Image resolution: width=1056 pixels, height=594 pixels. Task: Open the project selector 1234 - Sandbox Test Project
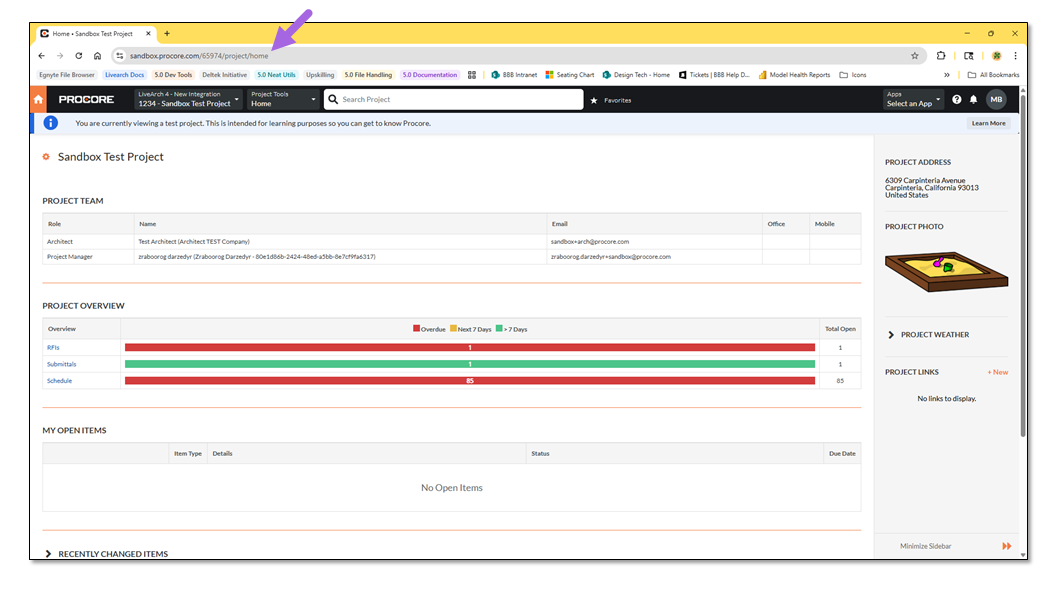point(188,99)
